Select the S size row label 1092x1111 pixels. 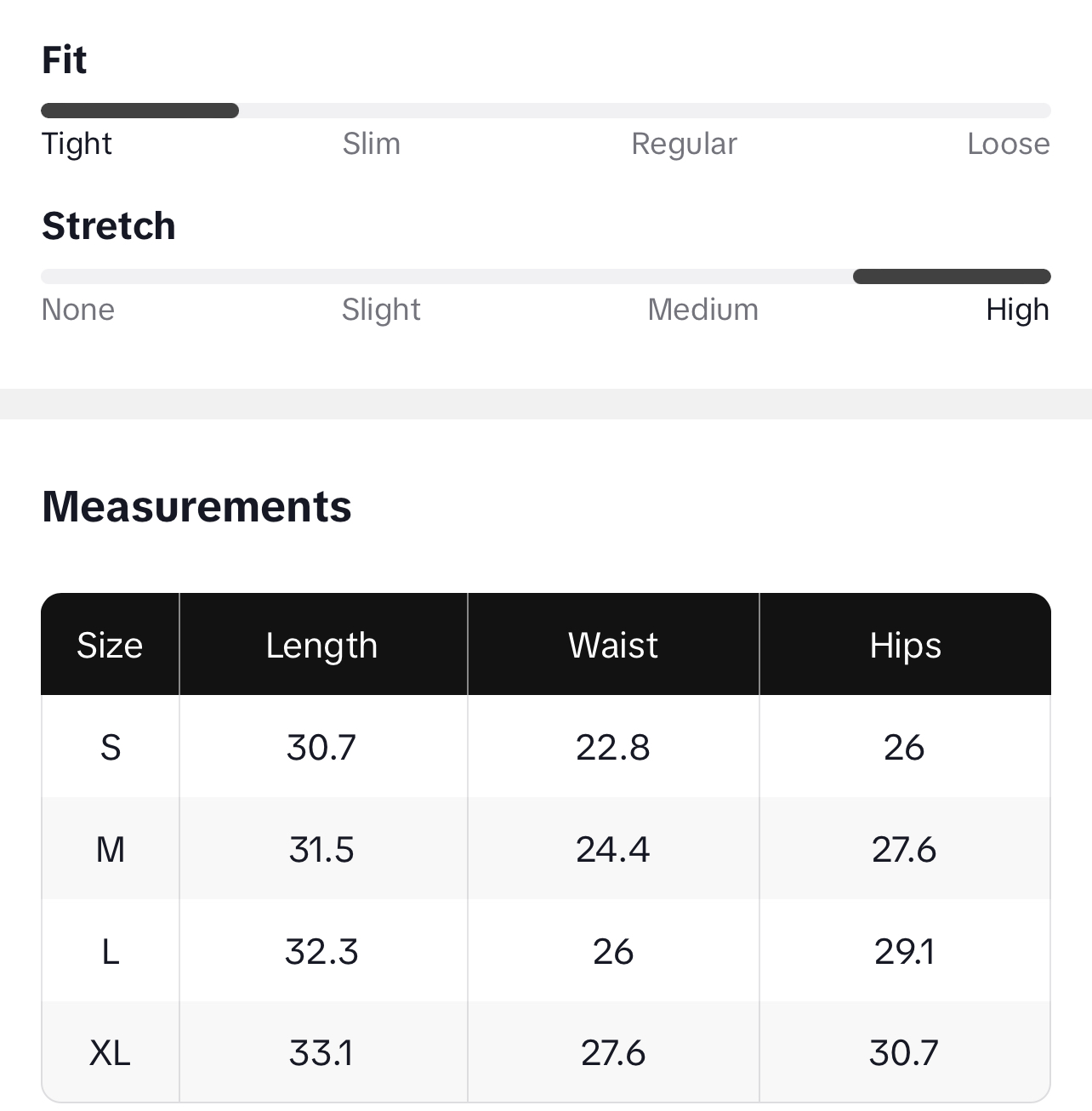click(111, 748)
